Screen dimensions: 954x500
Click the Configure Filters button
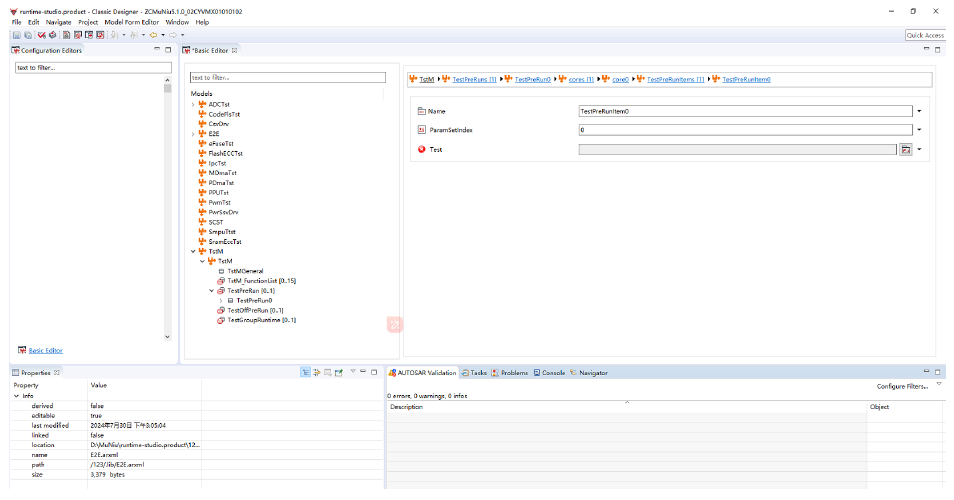click(902, 386)
